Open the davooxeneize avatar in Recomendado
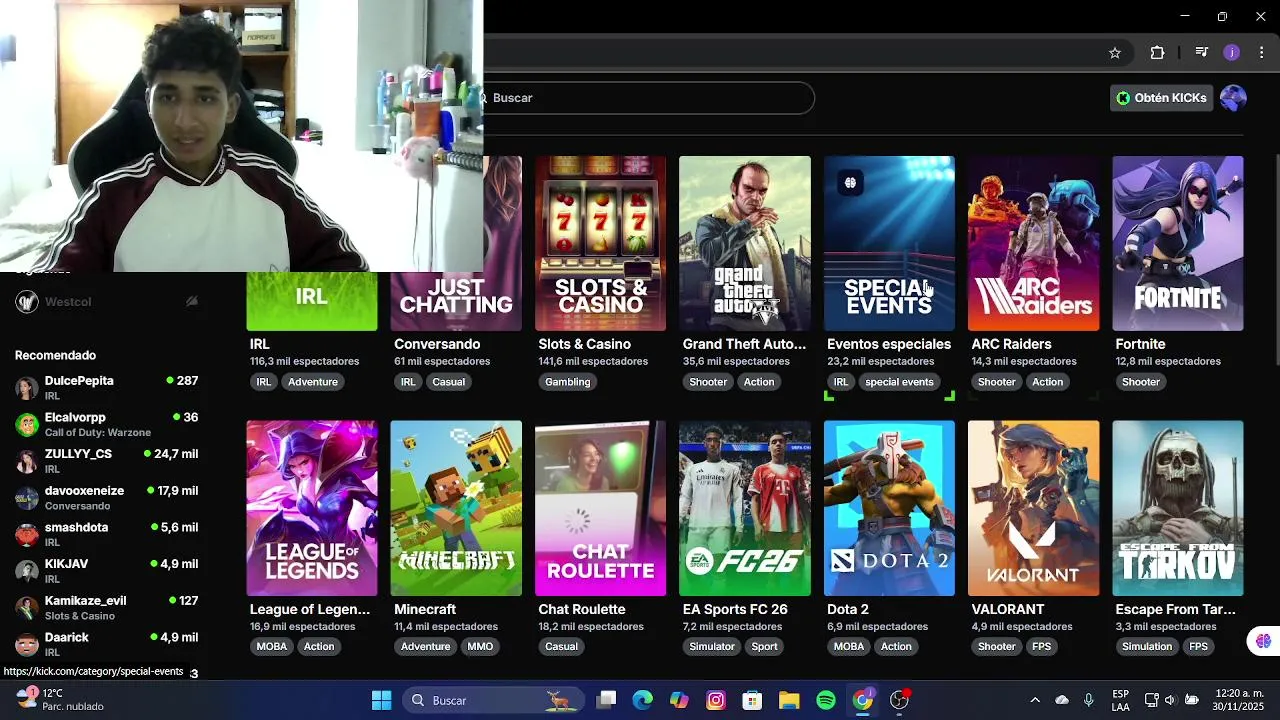Viewport: 1280px width, 720px height. coord(27,498)
